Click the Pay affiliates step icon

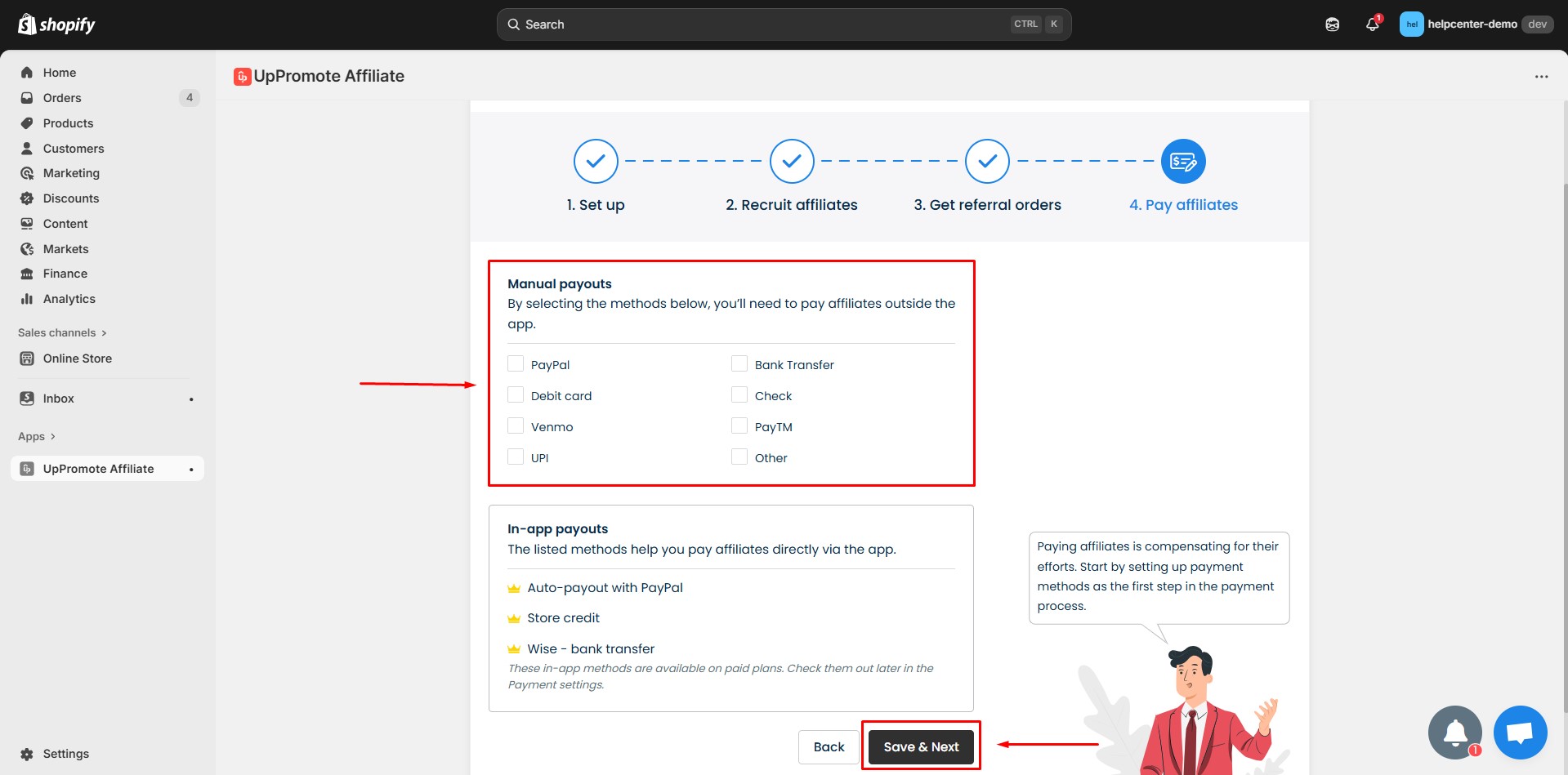pyautogui.click(x=1182, y=162)
